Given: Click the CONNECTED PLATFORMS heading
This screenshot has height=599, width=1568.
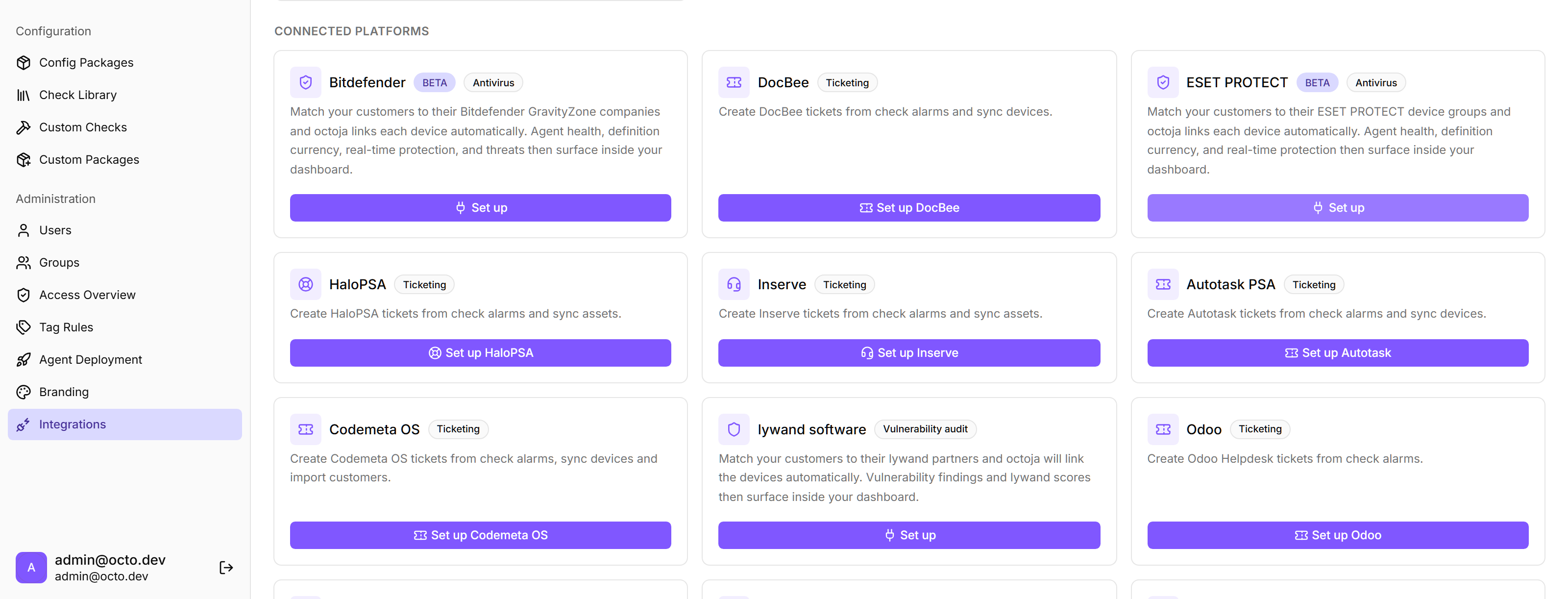Looking at the screenshot, I should pos(351,31).
